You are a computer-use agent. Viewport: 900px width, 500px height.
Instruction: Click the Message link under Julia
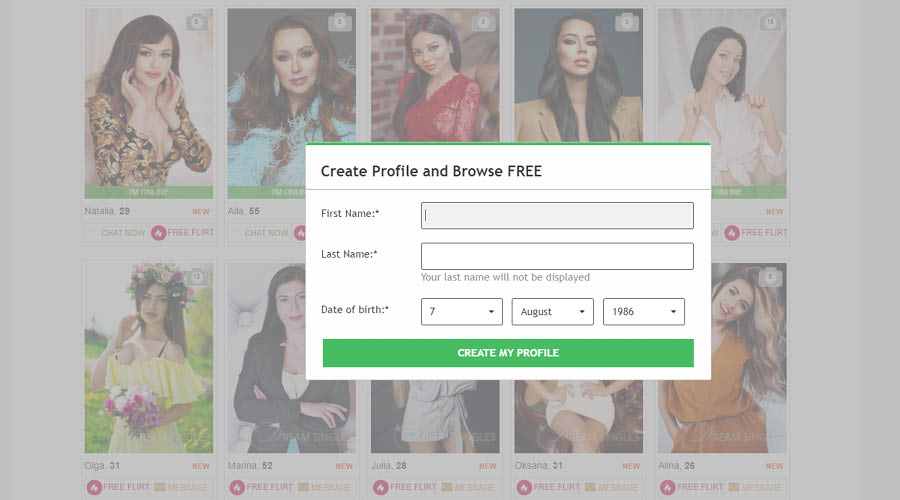tap(475, 487)
